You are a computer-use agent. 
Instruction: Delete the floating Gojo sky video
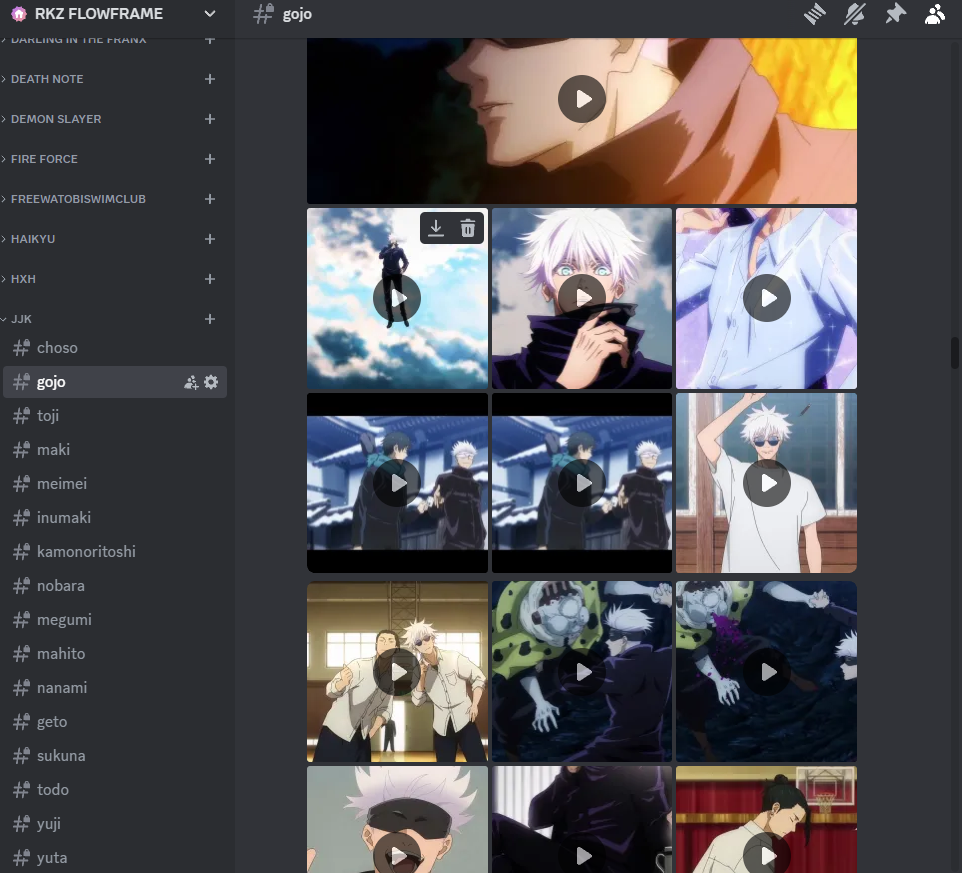coord(468,228)
